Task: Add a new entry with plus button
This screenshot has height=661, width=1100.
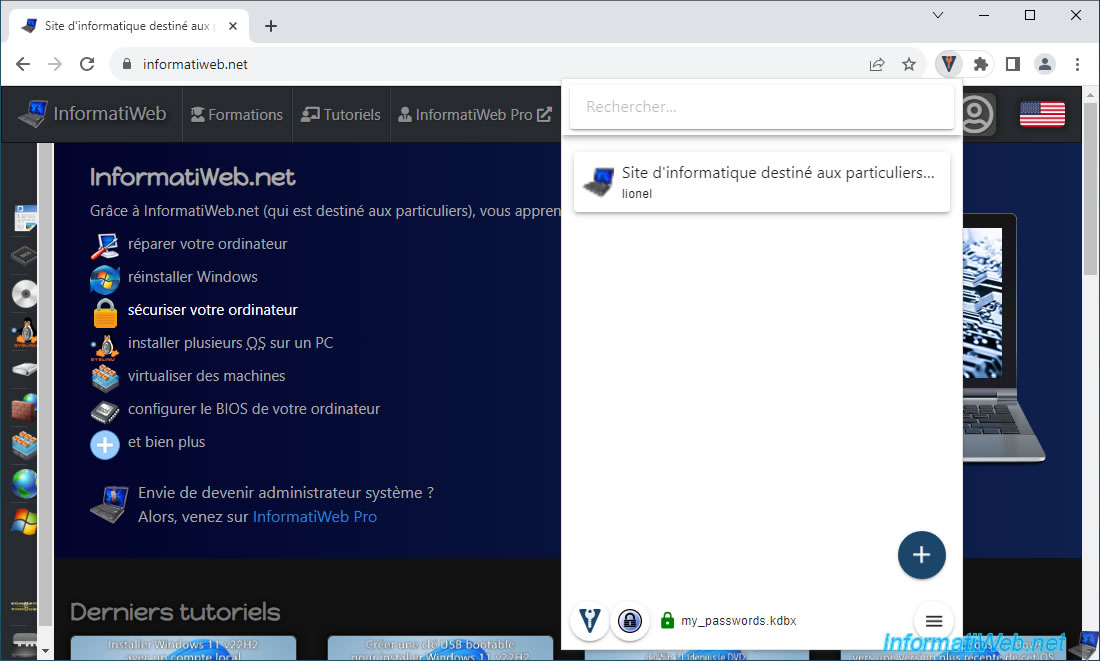Action: pyautogui.click(x=921, y=555)
